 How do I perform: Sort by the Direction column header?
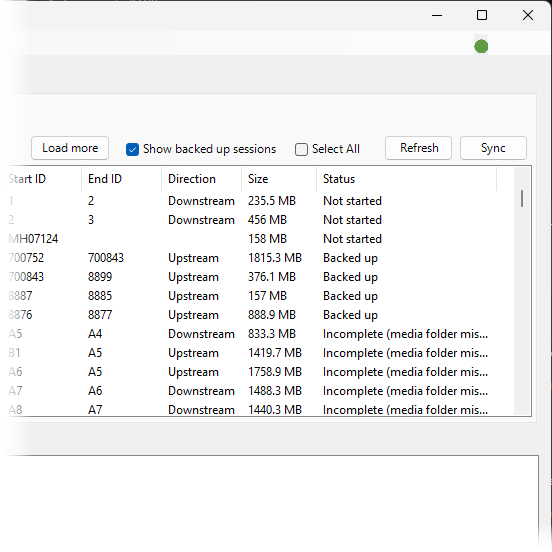(202, 179)
